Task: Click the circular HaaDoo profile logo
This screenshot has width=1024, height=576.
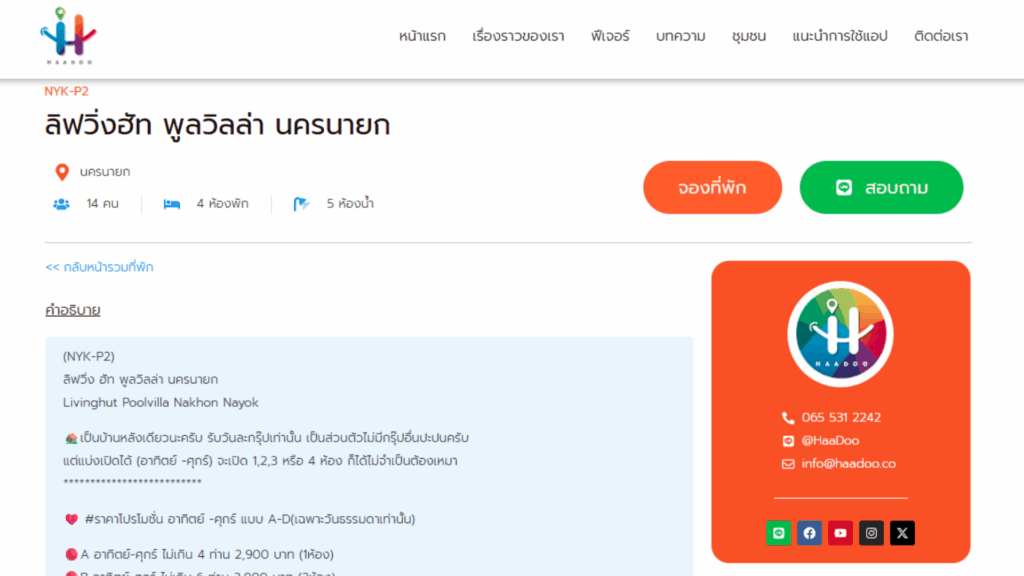Action: 840,334
